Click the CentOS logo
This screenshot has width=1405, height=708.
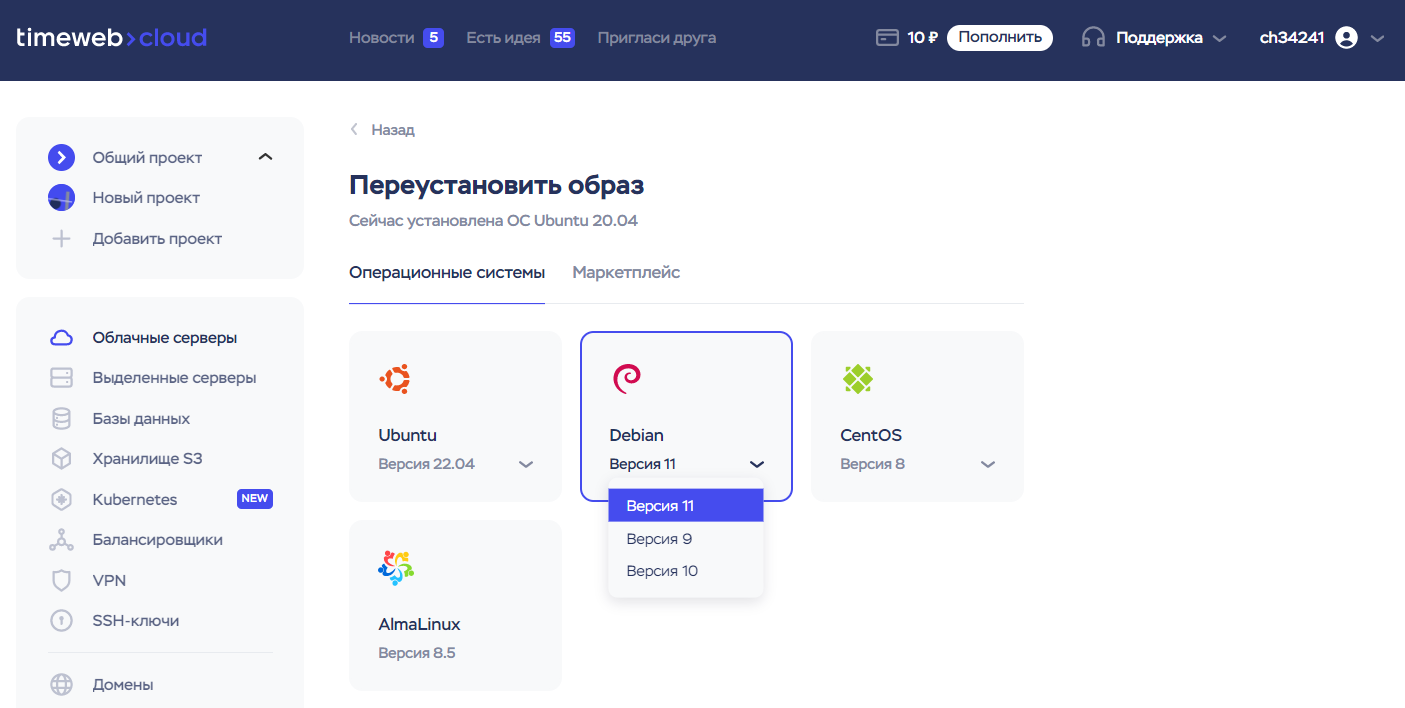click(x=858, y=379)
